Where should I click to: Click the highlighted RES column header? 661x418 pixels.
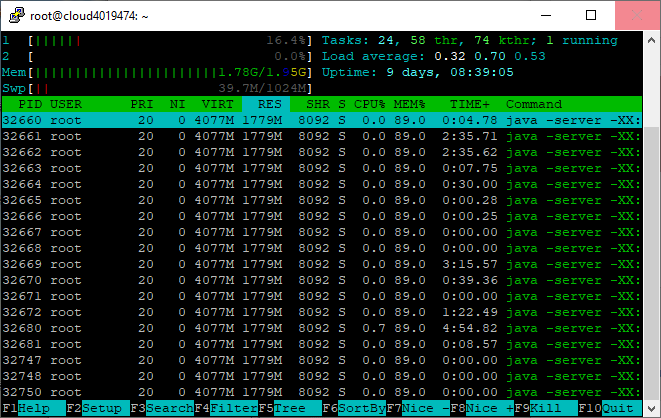(266, 104)
